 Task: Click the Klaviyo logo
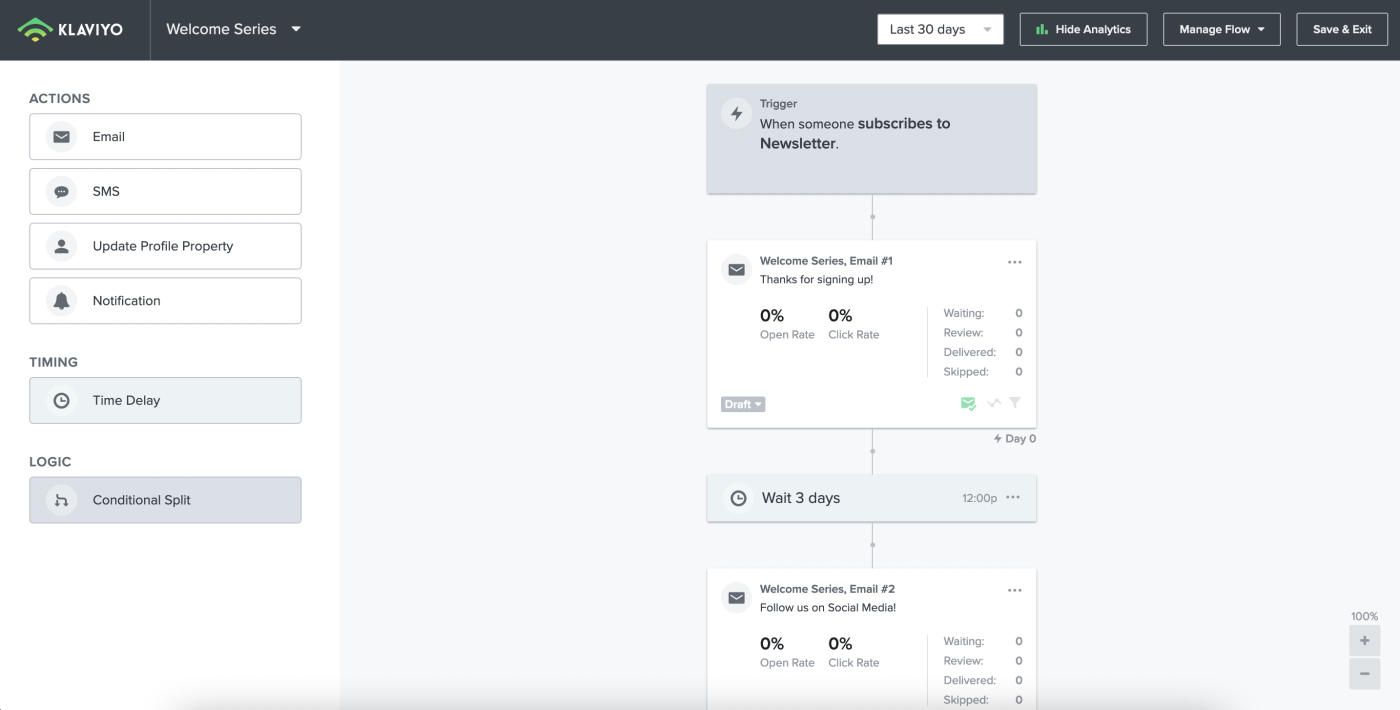pos(71,29)
